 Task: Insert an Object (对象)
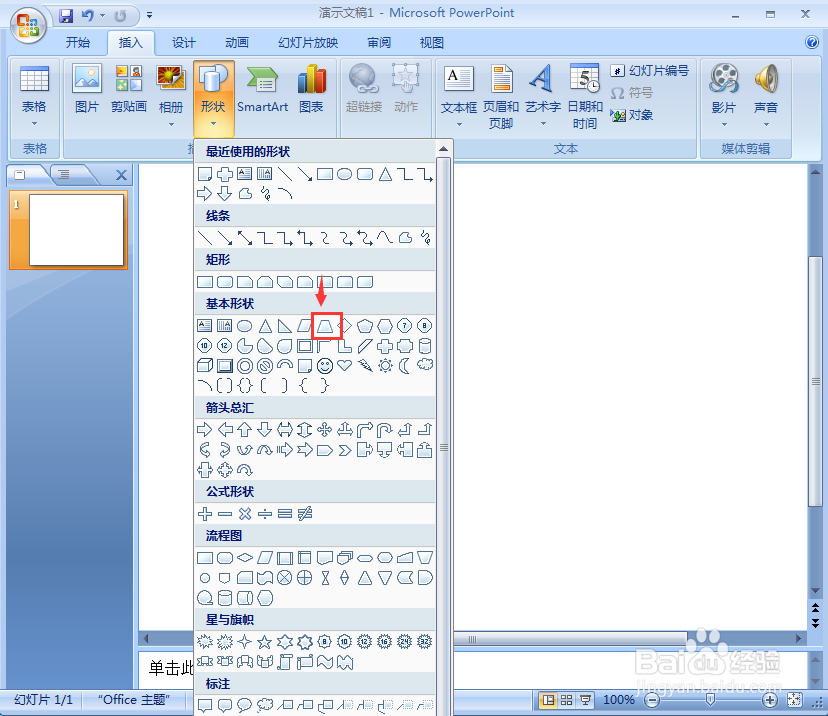pyautogui.click(x=632, y=115)
